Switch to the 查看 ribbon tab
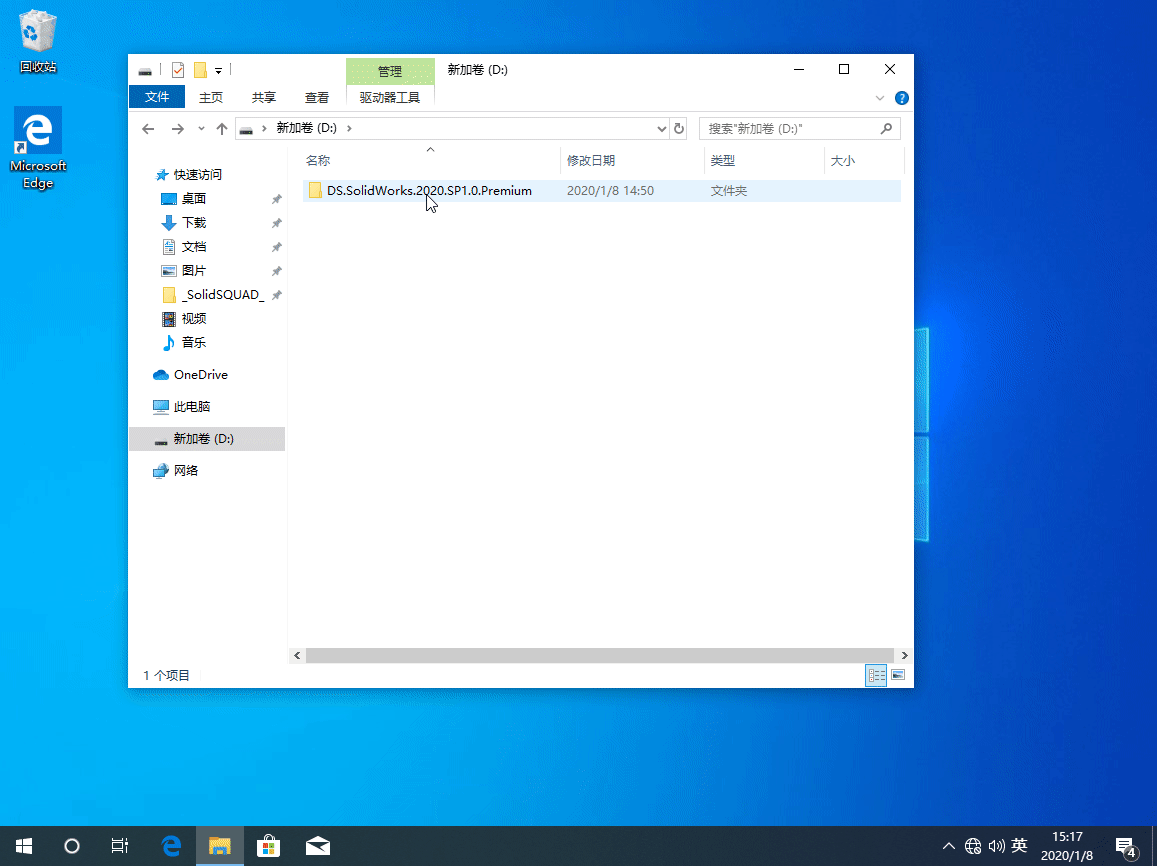The width and height of the screenshot is (1157, 866). pos(317,97)
